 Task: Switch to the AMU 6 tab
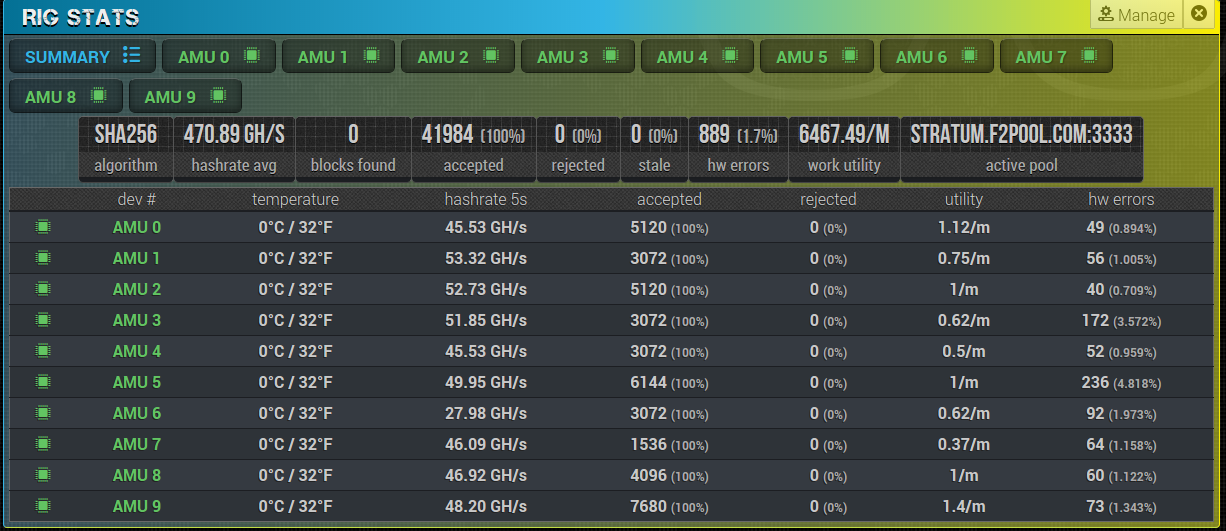[x=937, y=57]
